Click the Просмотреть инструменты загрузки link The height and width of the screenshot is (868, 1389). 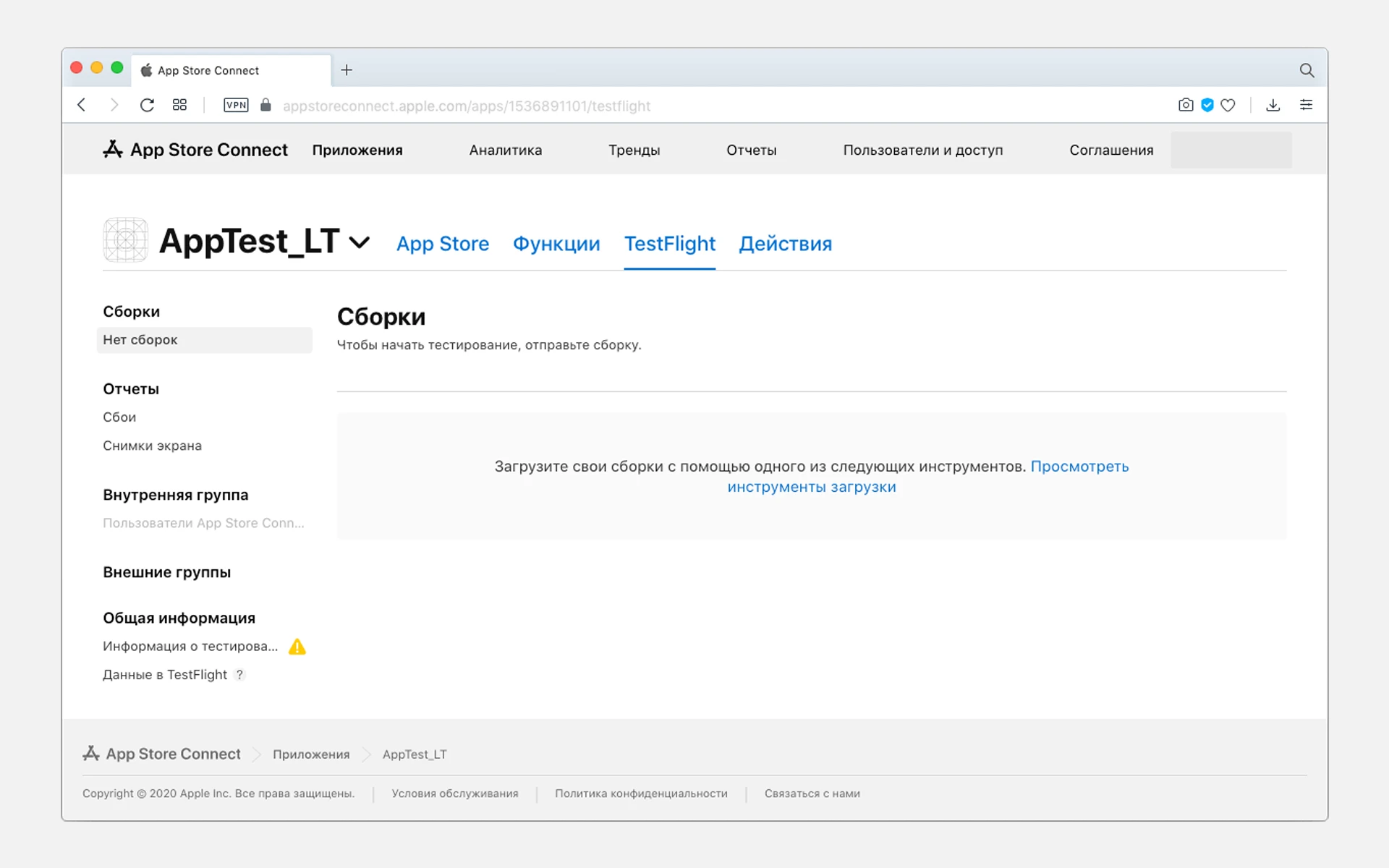point(1079,467)
